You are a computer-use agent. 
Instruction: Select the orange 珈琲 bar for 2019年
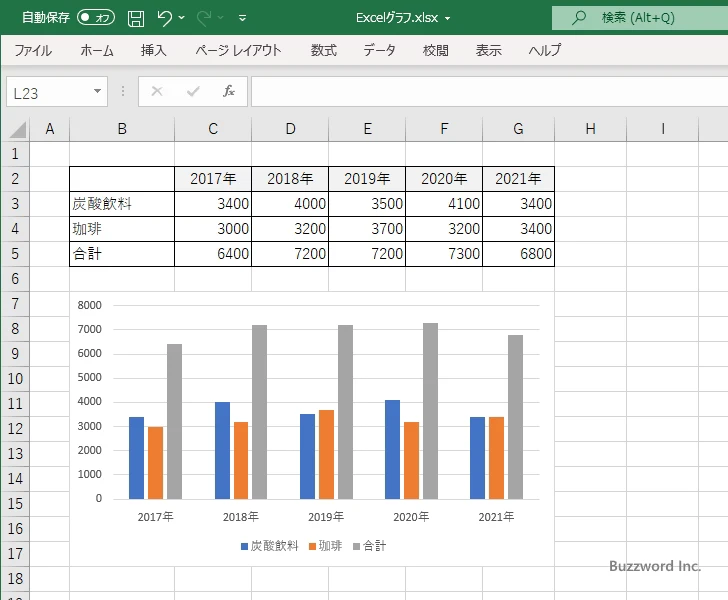pyautogui.click(x=326, y=455)
